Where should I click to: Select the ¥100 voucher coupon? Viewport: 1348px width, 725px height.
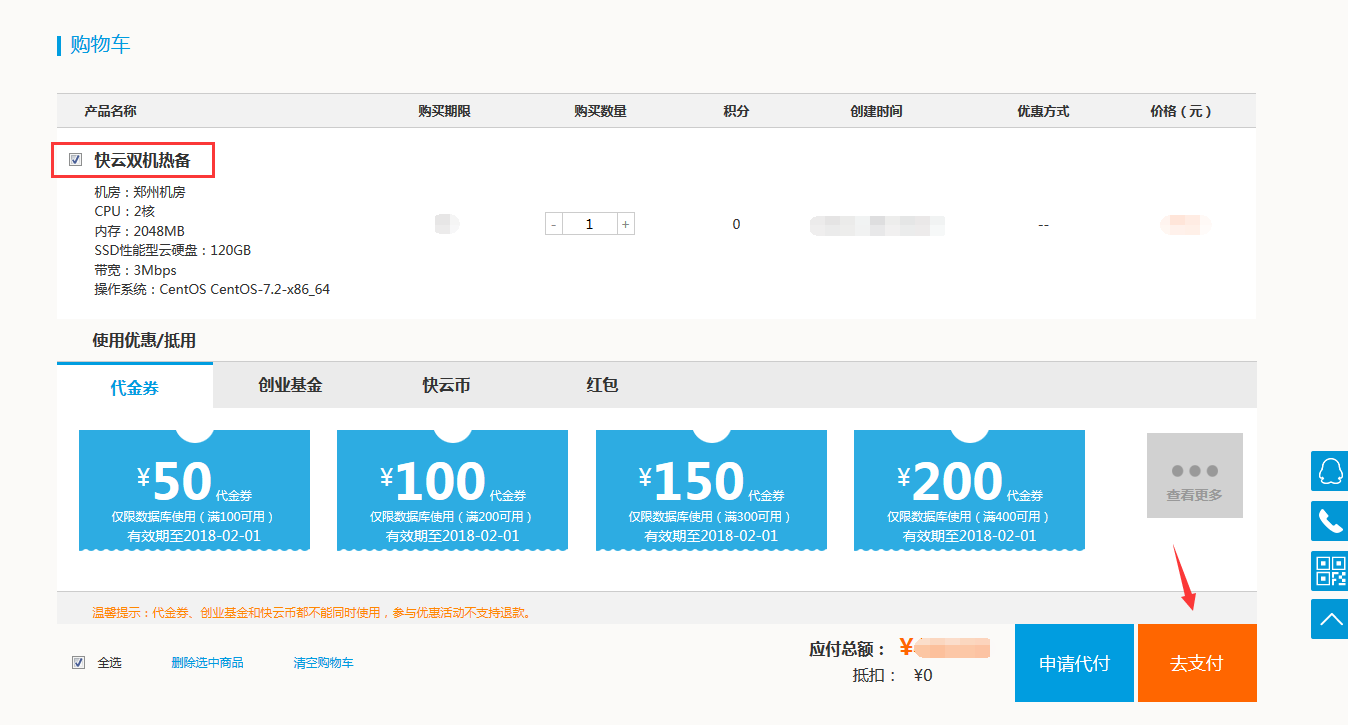[452, 490]
